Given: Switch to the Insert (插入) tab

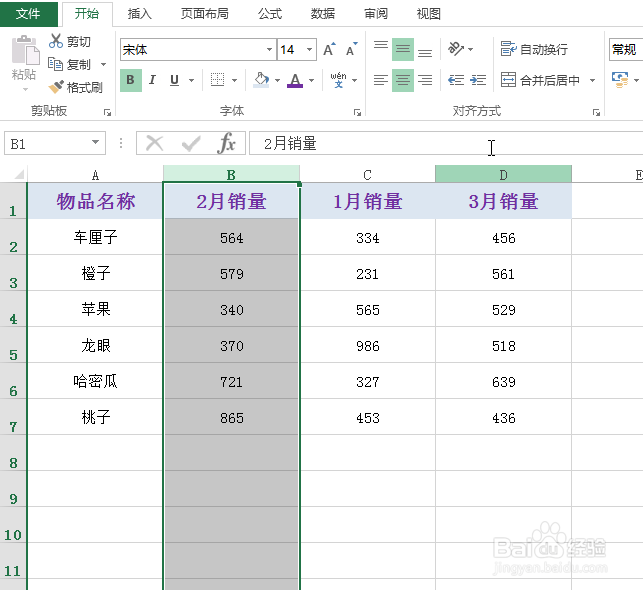Looking at the screenshot, I should 139,14.
